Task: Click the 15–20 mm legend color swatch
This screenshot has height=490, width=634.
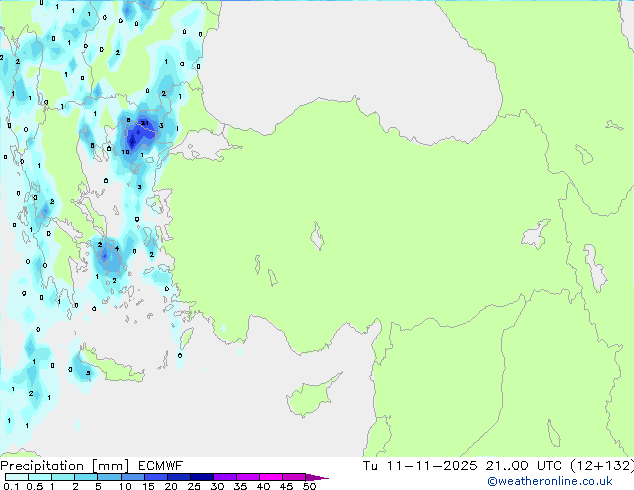Action: pos(156,477)
